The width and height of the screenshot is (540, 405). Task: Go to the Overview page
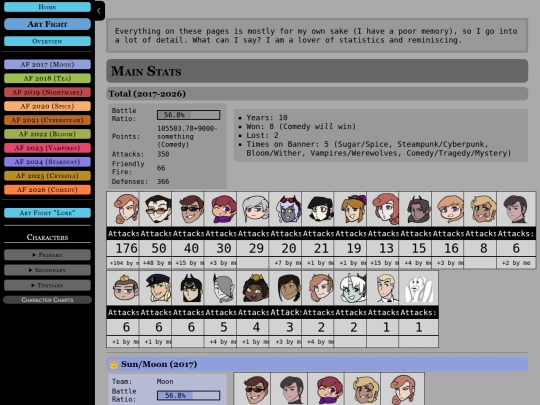[x=48, y=41]
